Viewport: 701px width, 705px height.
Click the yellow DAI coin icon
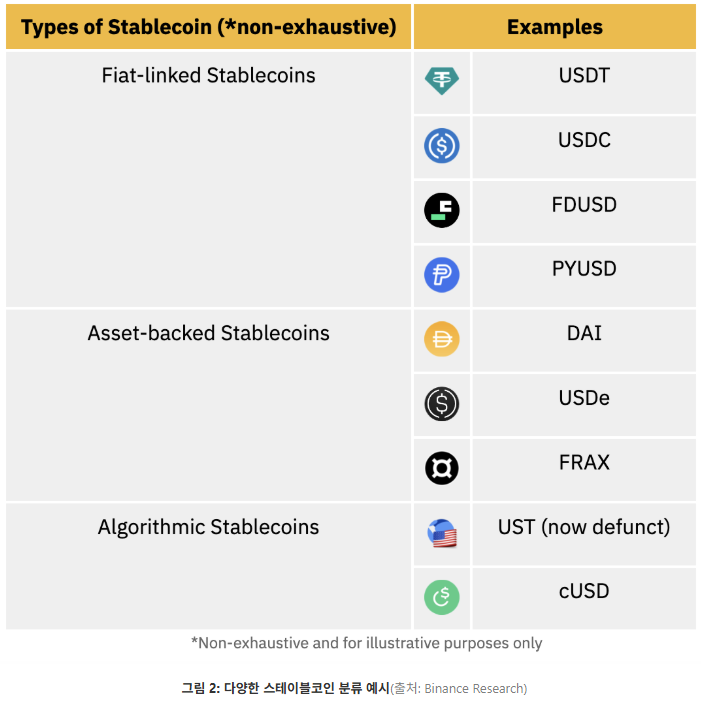click(442, 339)
